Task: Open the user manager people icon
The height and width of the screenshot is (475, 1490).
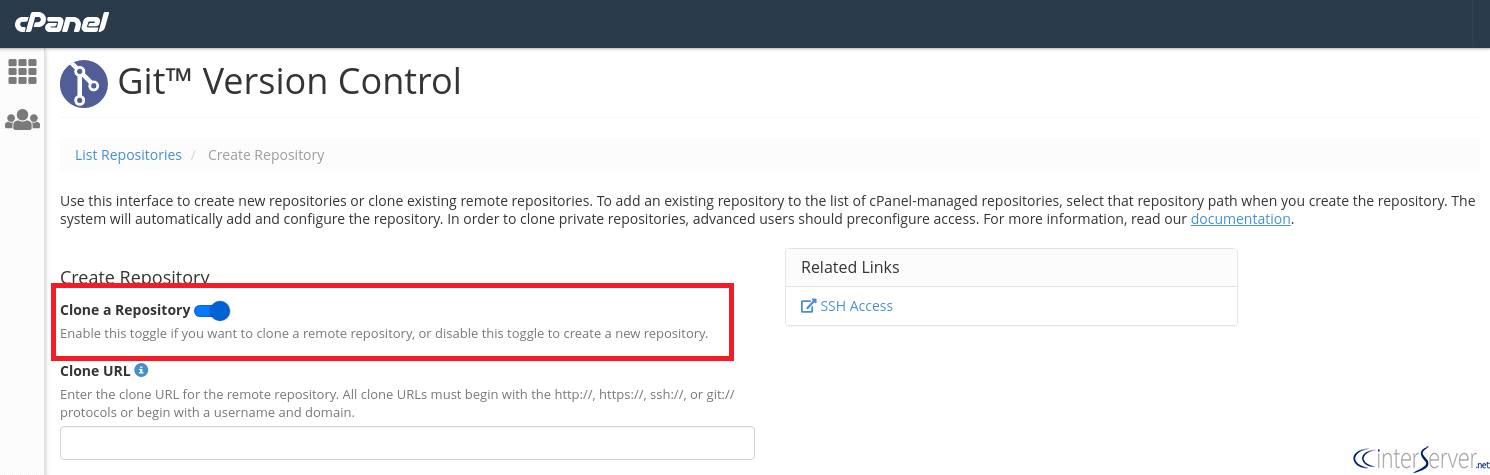Action: tap(22, 120)
